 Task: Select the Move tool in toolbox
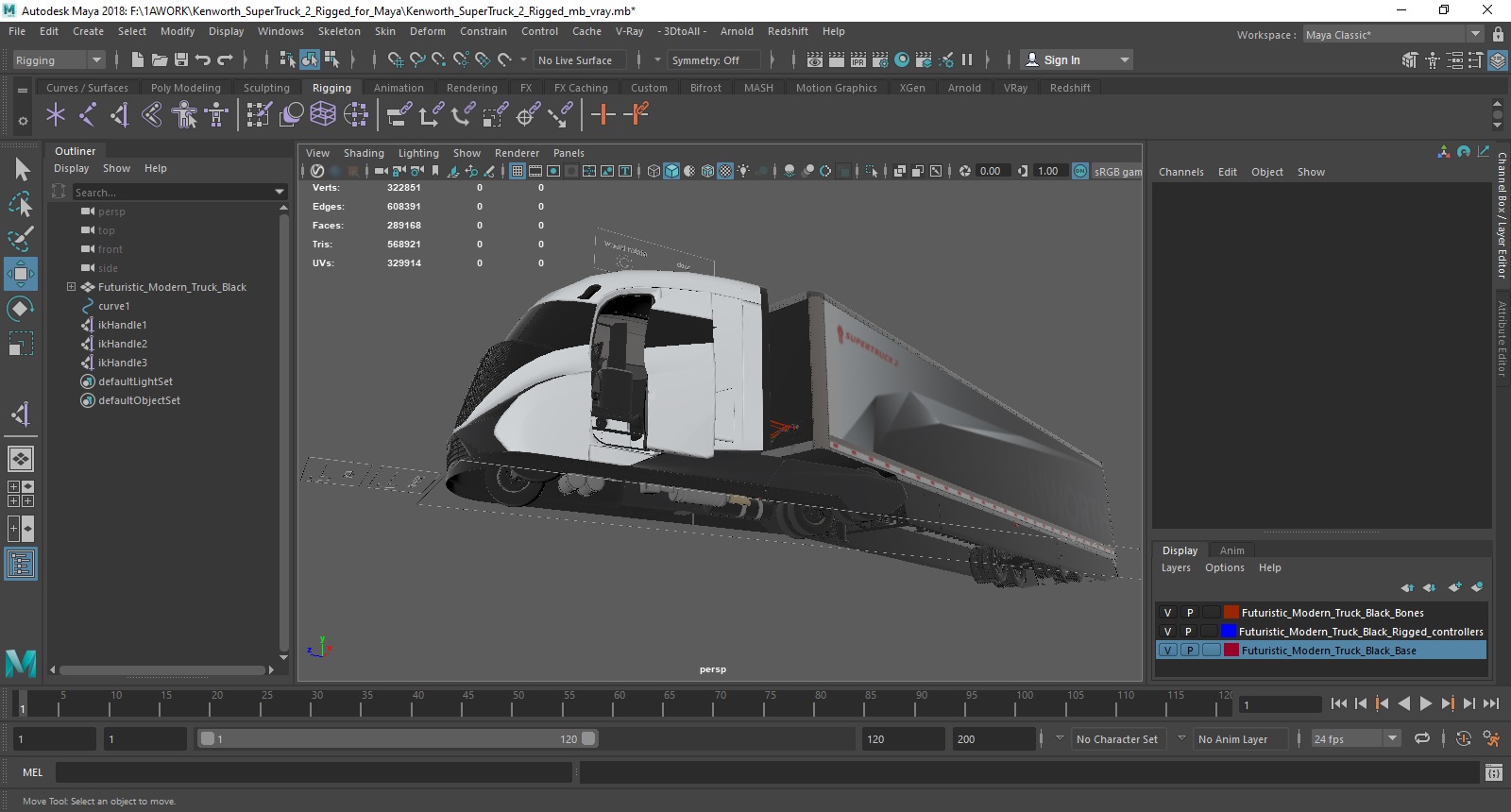coord(21,274)
